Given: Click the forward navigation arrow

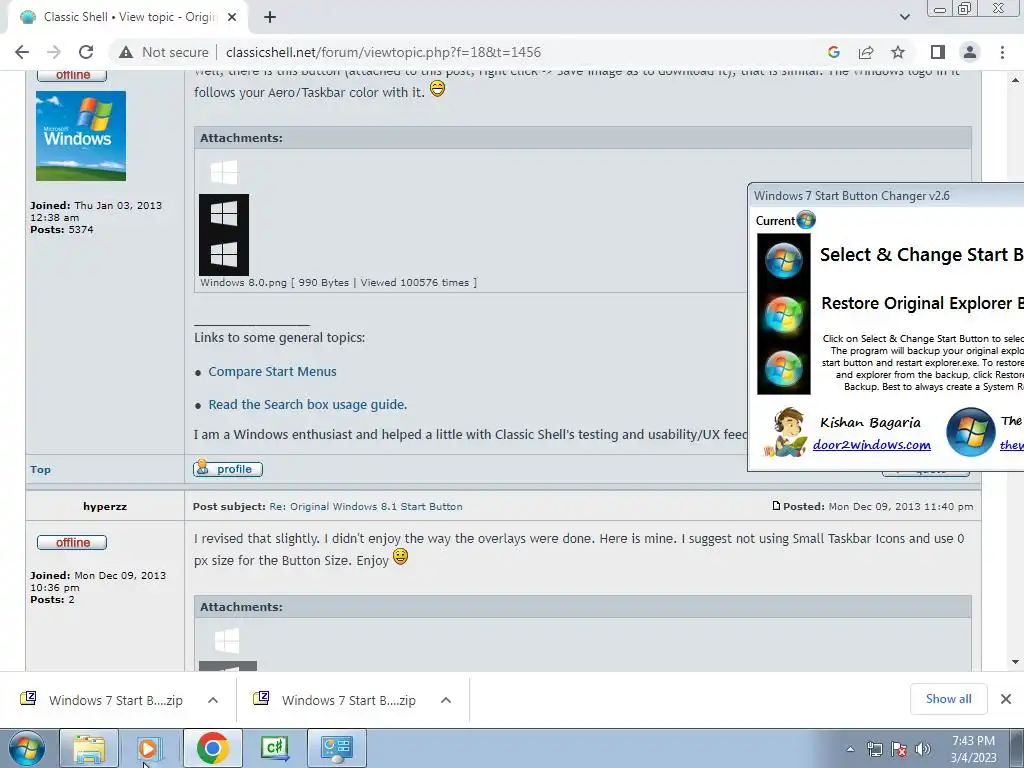Looking at the screenshot, I should tap(54, 52).
